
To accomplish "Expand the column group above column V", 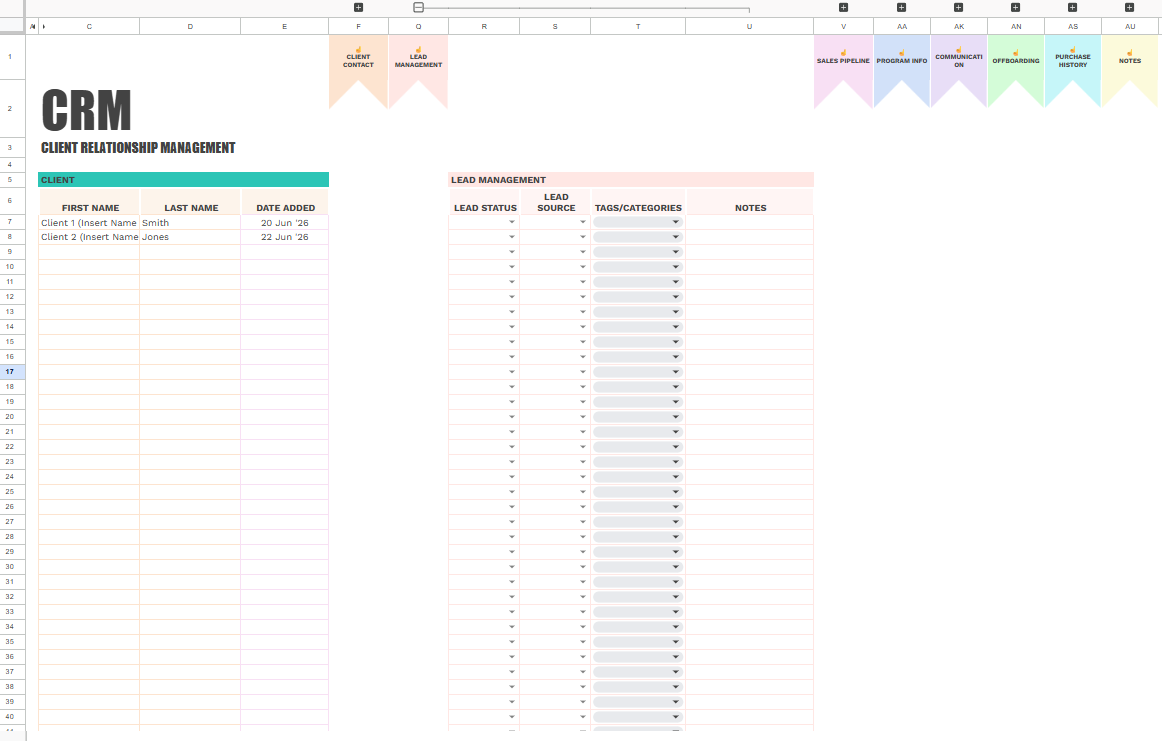I will (843, 7).
